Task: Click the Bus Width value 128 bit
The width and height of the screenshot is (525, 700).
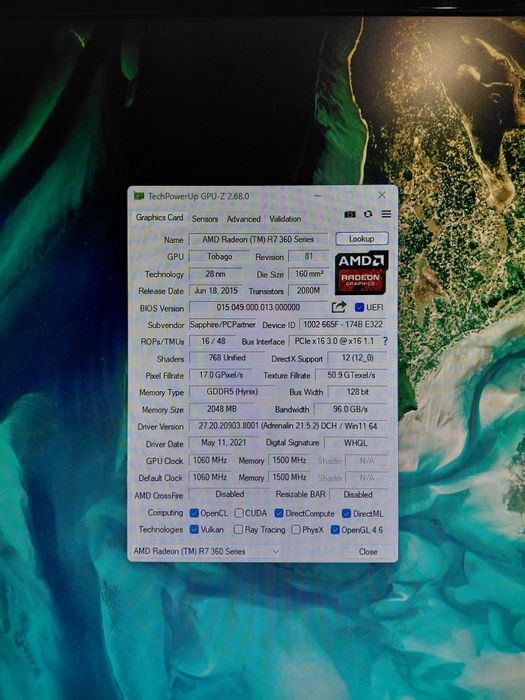Action: [x=357, y=392]
